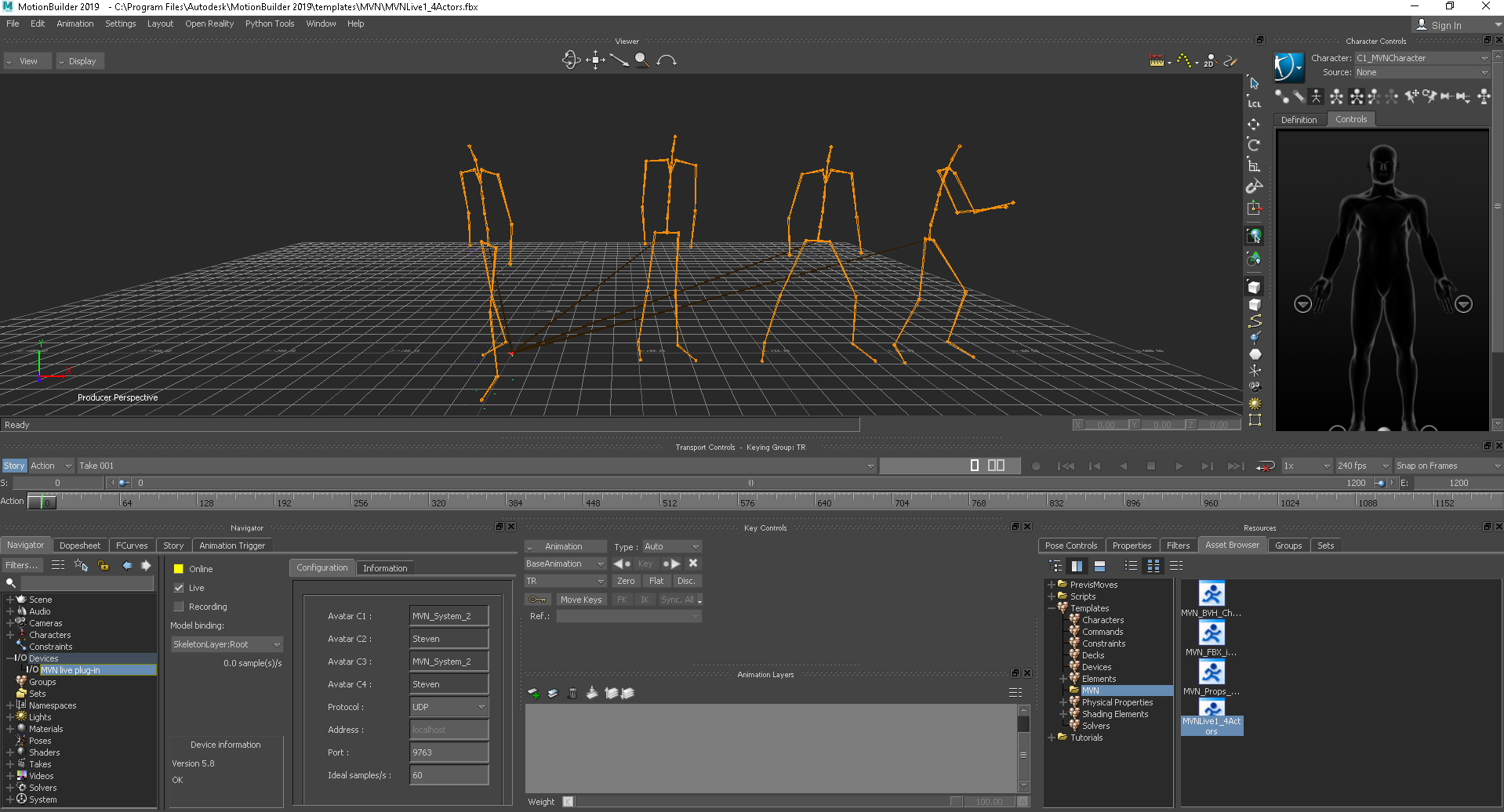Select the 2D Magnifier tool in the Viewer toolbar
Screen dimensions: 1504x812
pos(1210,60)
